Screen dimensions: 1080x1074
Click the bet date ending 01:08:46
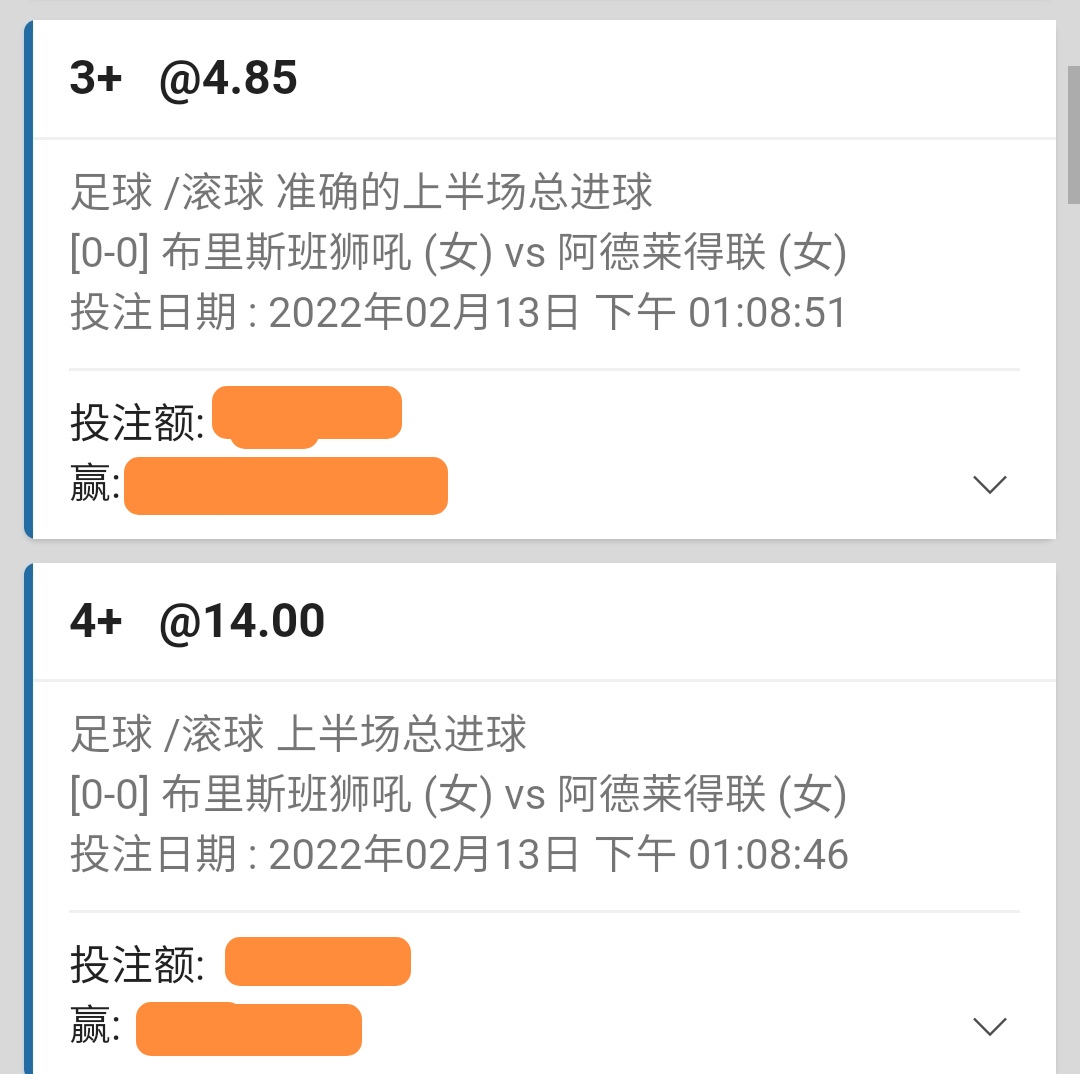click(459, 856)
